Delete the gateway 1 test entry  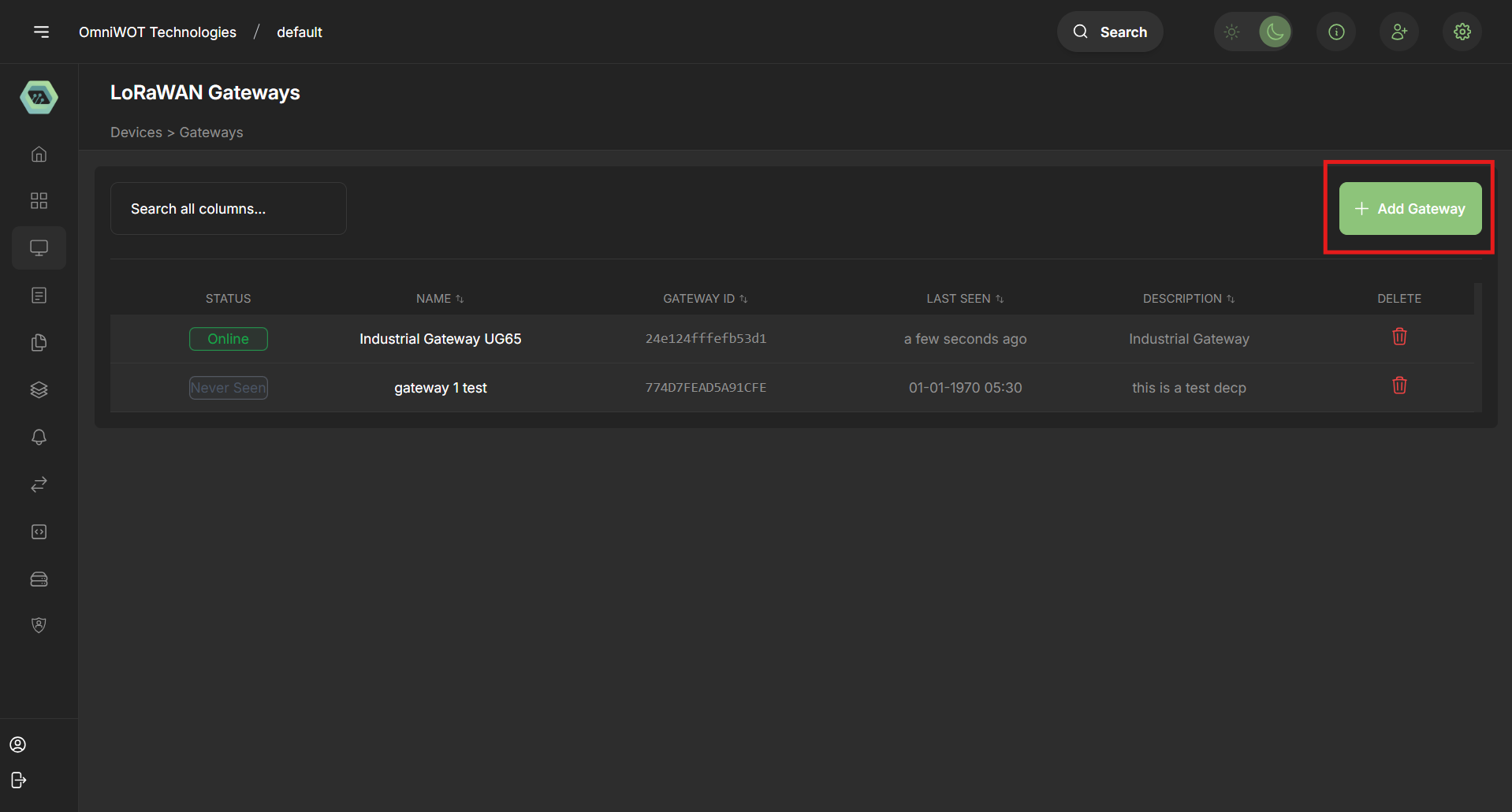[x=1398, y=386]
